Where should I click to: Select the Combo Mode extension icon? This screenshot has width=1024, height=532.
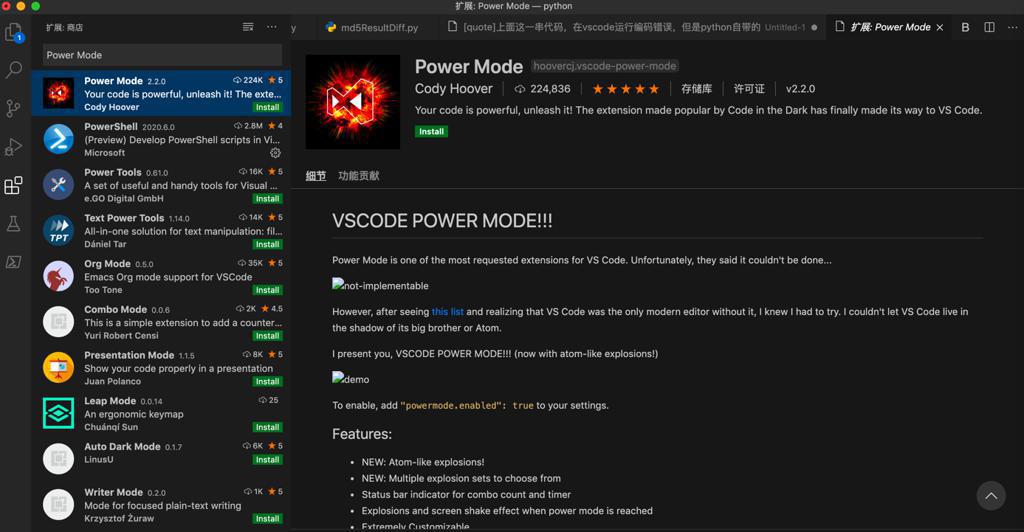pyautogui.click(x=58, y=321)
